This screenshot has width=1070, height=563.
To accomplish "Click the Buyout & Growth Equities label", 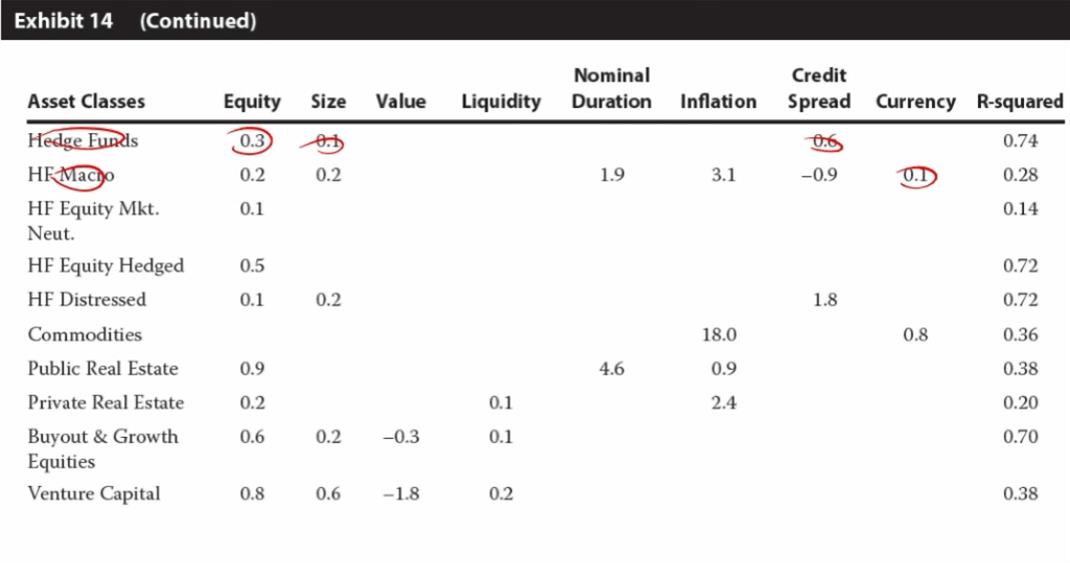I will click(x=103, y=448).
